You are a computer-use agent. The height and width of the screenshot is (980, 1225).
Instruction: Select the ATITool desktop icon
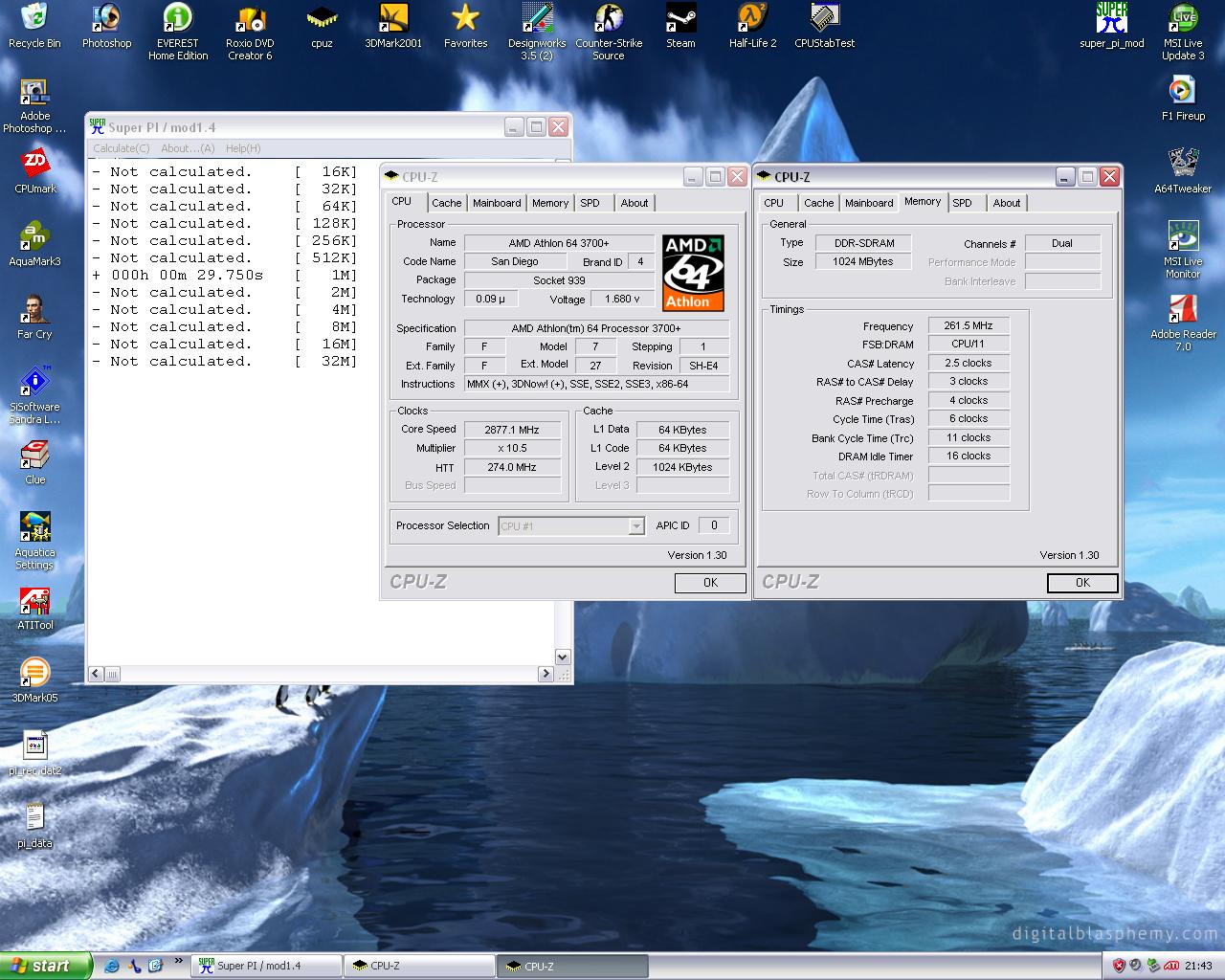coord(34,608)
